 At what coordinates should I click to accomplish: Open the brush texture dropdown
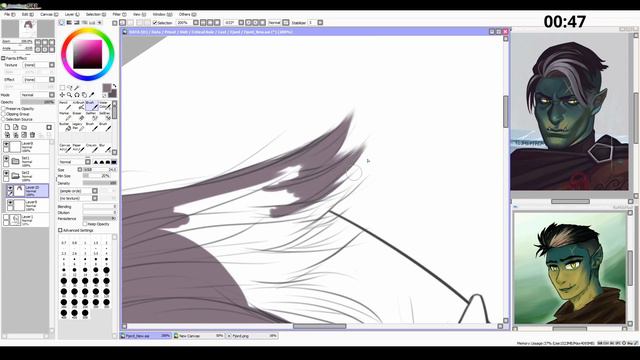click(95, 198)
